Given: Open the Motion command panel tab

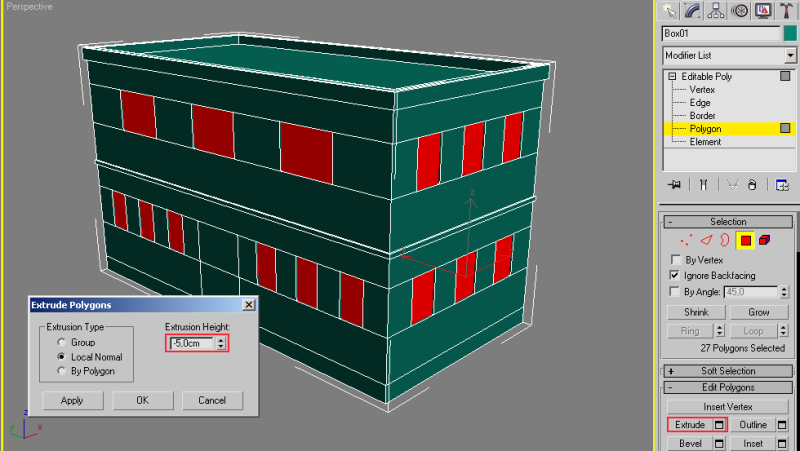Looking at the screenshot, I should click(740, 10).
